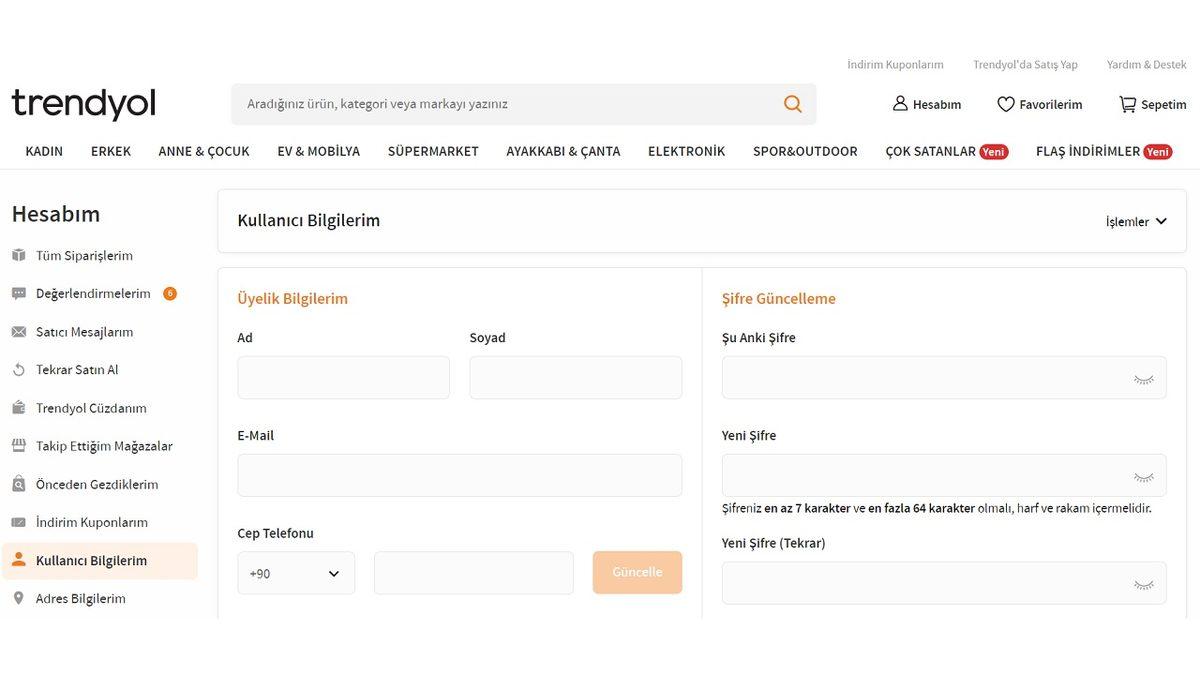Open Favorilerim heart icon

click(x=1006, y=104)
